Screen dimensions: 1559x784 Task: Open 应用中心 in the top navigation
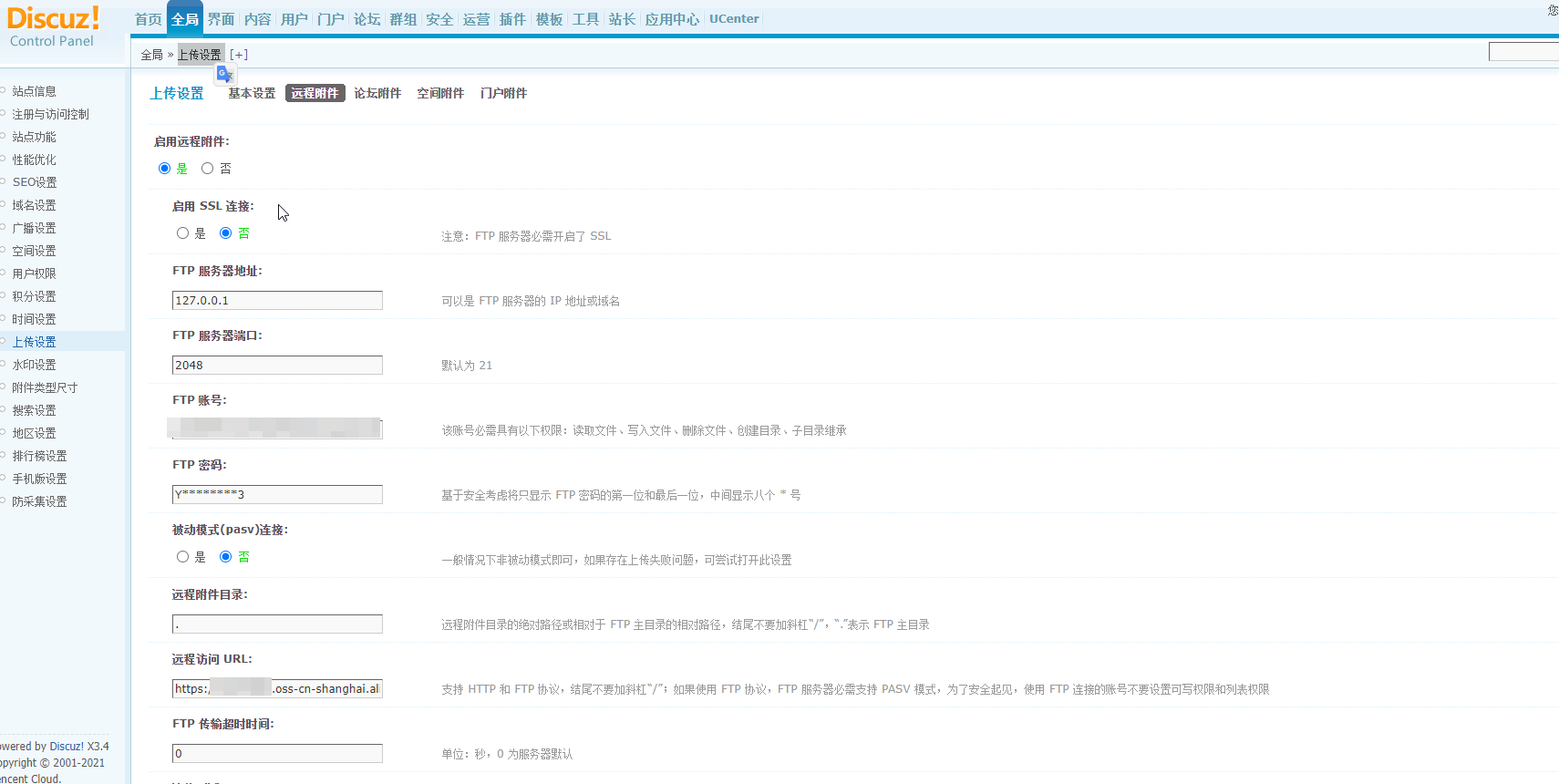(x=672, y=19)
